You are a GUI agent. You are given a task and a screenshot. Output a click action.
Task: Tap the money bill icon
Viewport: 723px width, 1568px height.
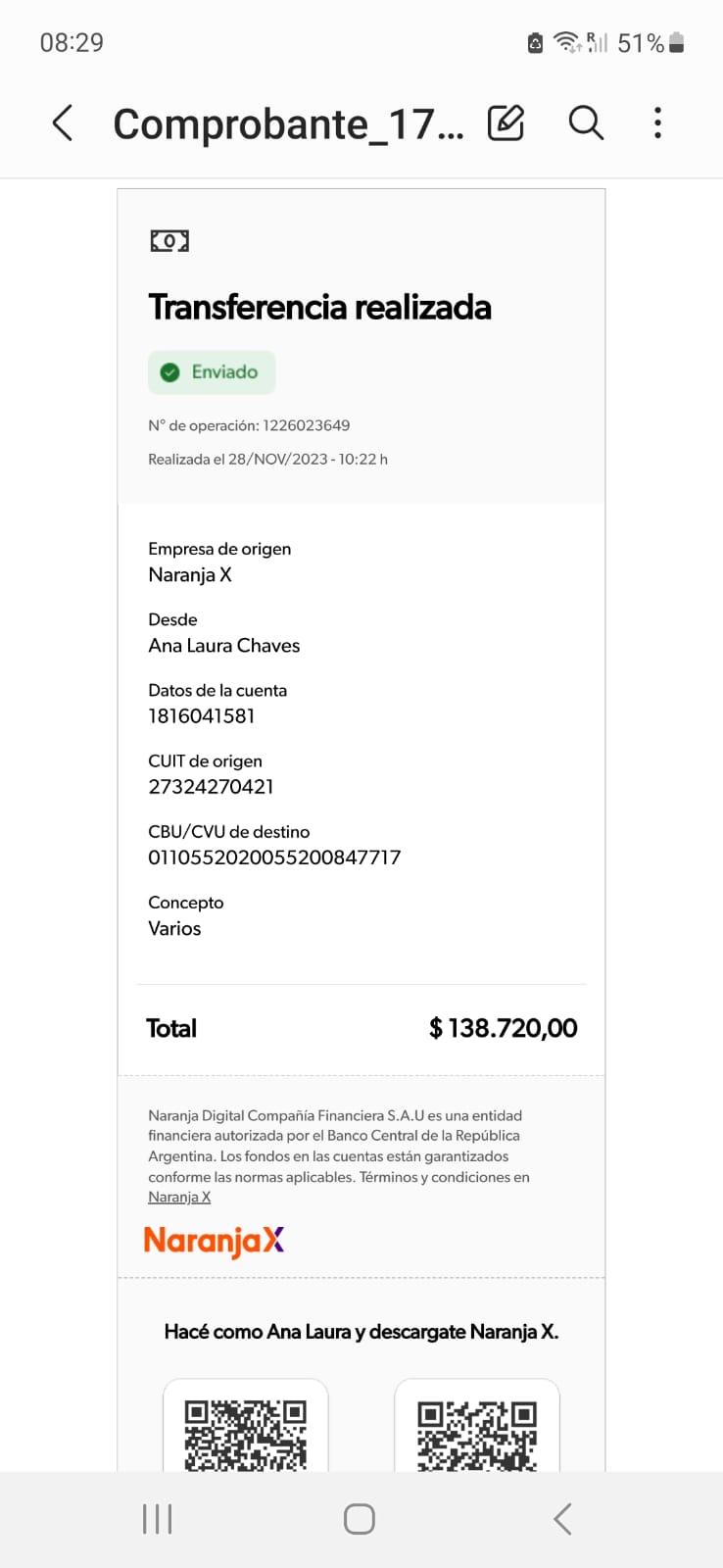pyautogui.click(x=169, y=241)
